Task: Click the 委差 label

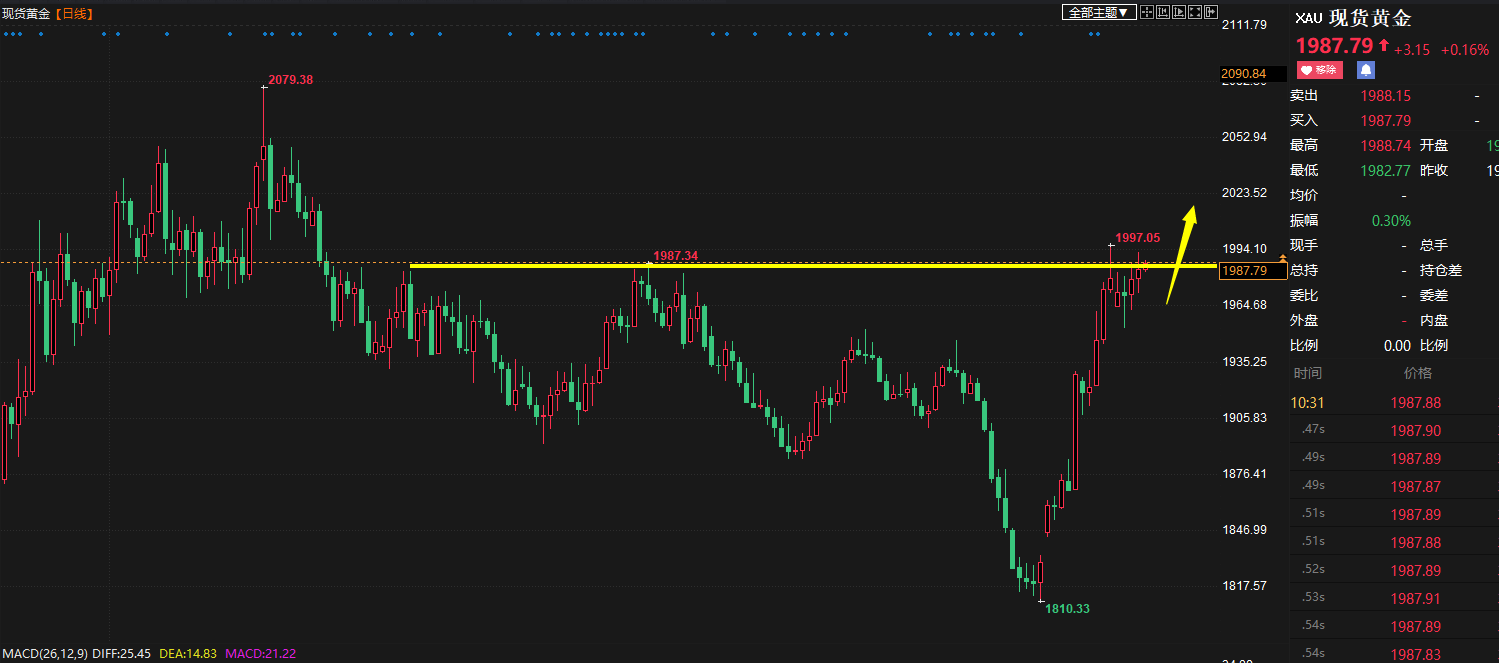Action: (x=1434, y=296)
